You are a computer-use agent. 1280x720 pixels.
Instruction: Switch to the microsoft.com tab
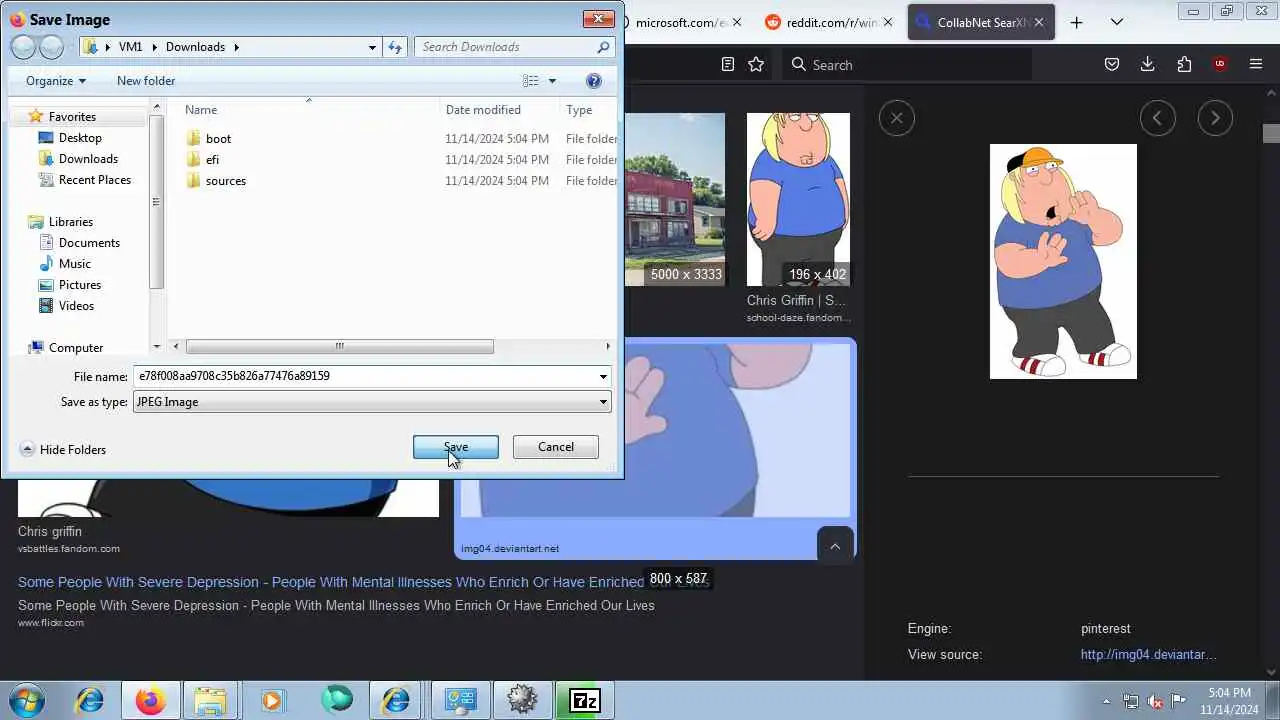[x=681, y=22]
